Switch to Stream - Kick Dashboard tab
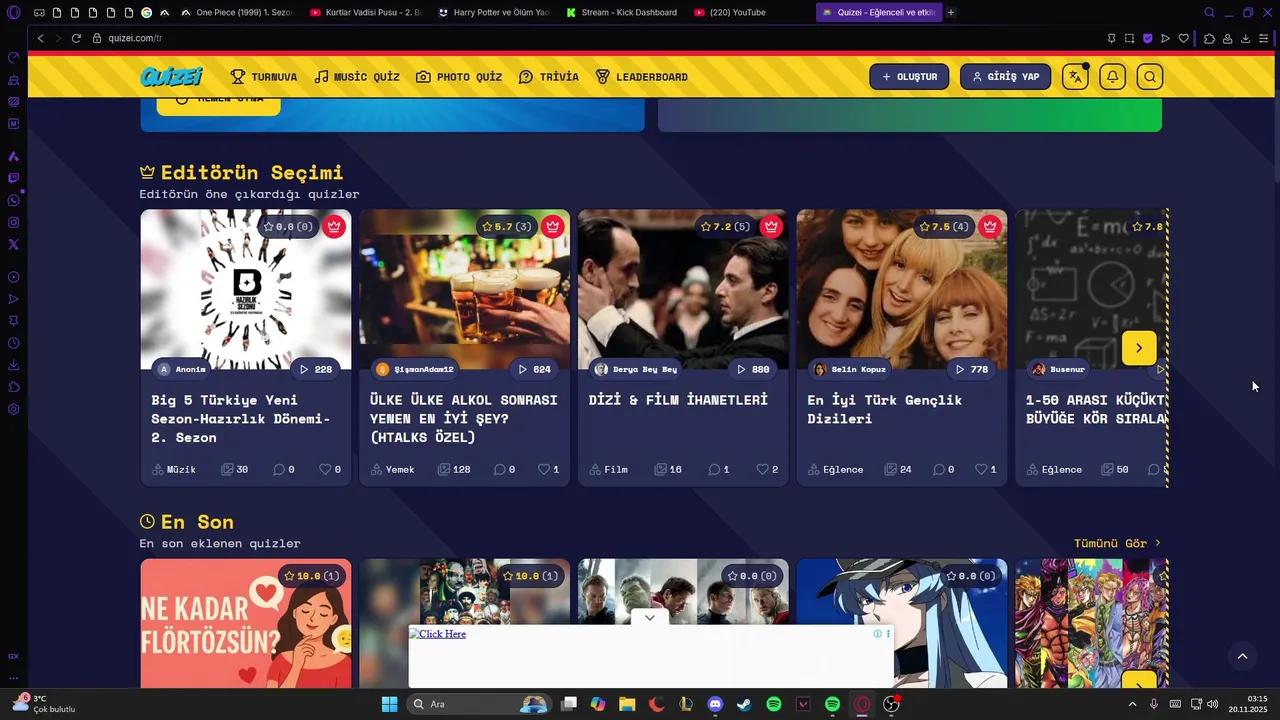 622,13
